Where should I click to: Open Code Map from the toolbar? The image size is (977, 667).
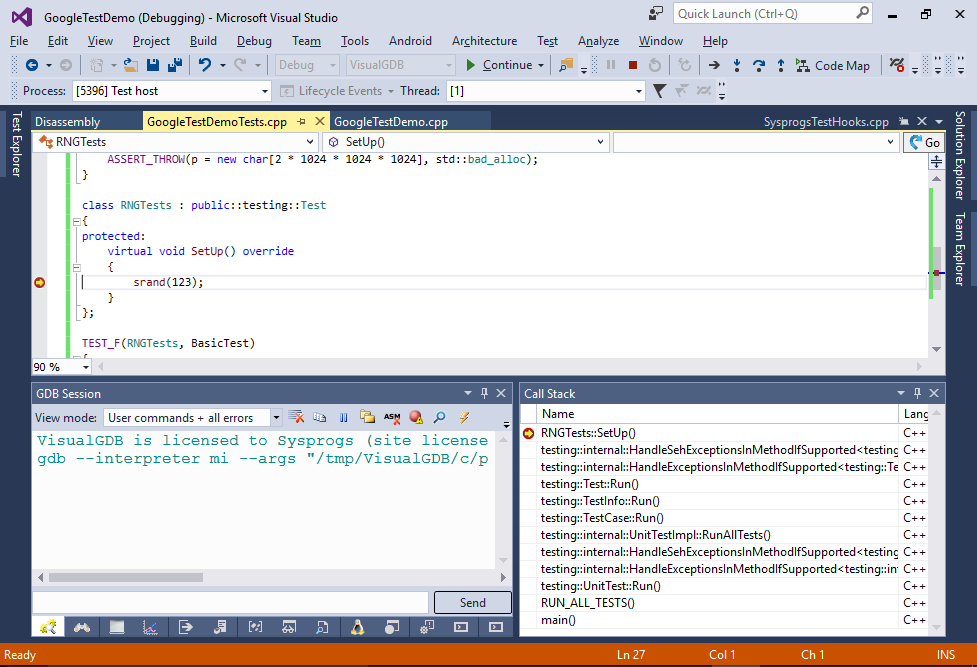pyautogui.click(x=832, y=65)
